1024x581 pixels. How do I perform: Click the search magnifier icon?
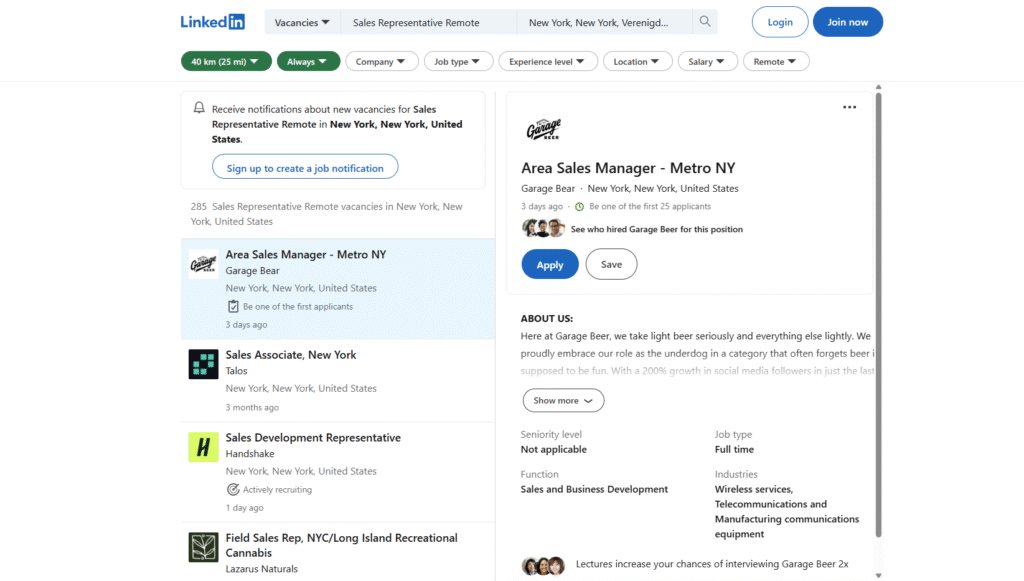[705, 22]
